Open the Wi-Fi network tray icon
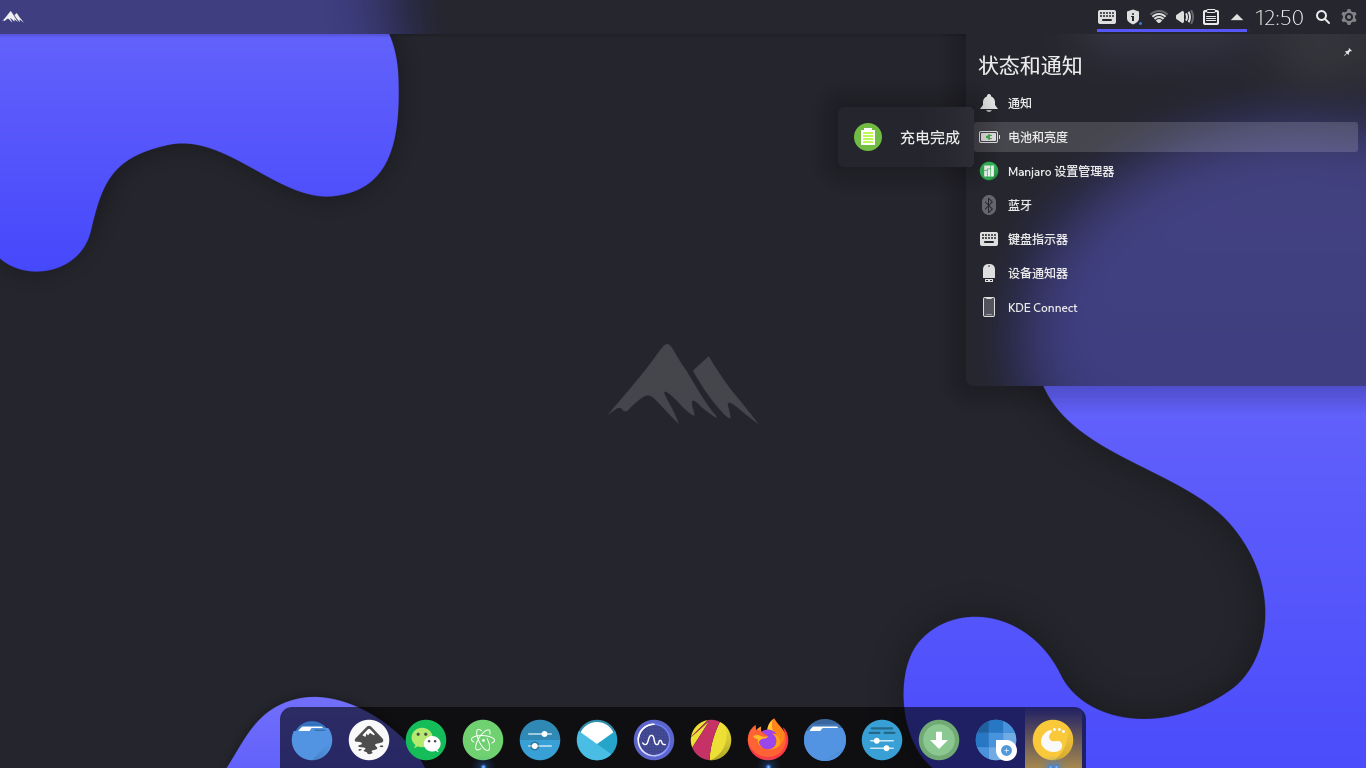The width and height of the screenshot is (1366, 768). click(1159, 17)
